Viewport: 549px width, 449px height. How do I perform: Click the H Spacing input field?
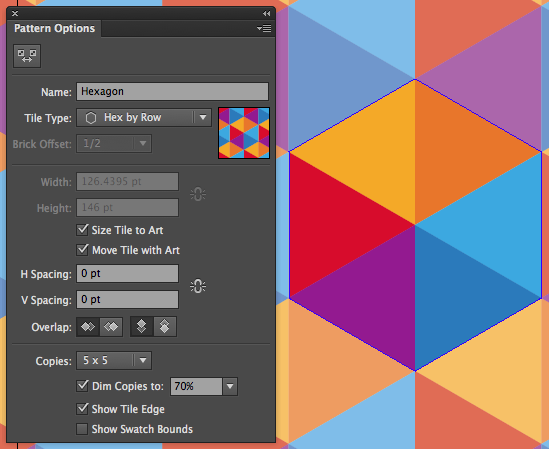point(127,273)
